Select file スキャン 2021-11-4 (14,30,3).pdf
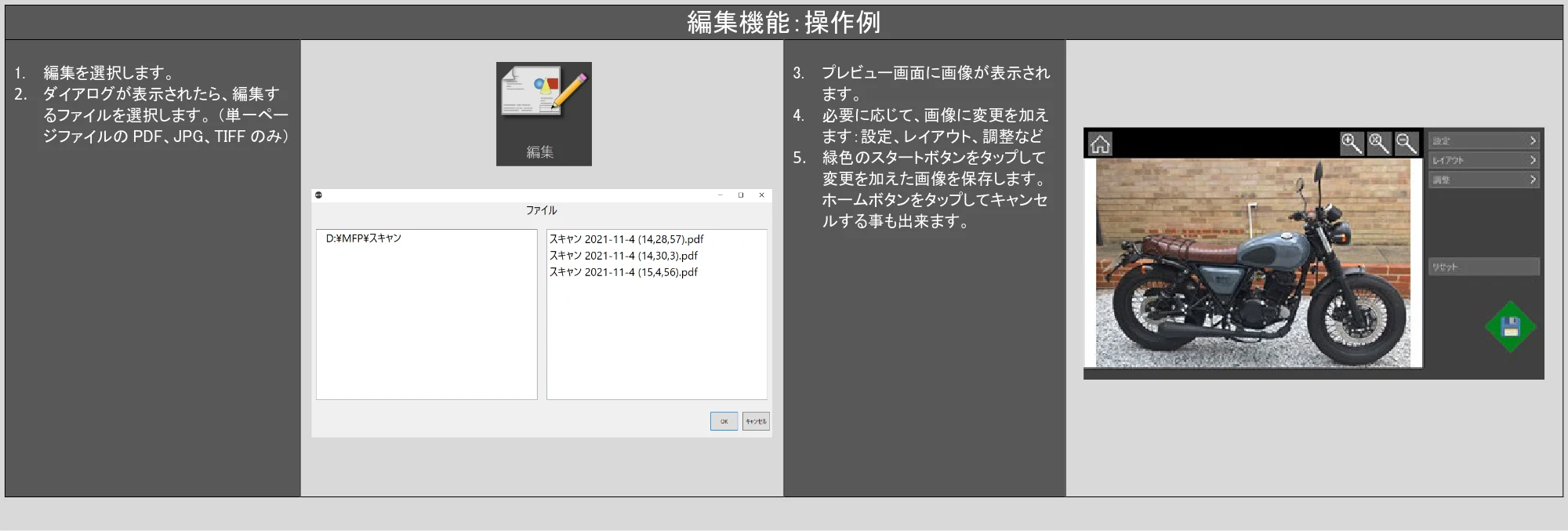The width and height of the screenshot is (1568, 531). [x=623, y=256]
